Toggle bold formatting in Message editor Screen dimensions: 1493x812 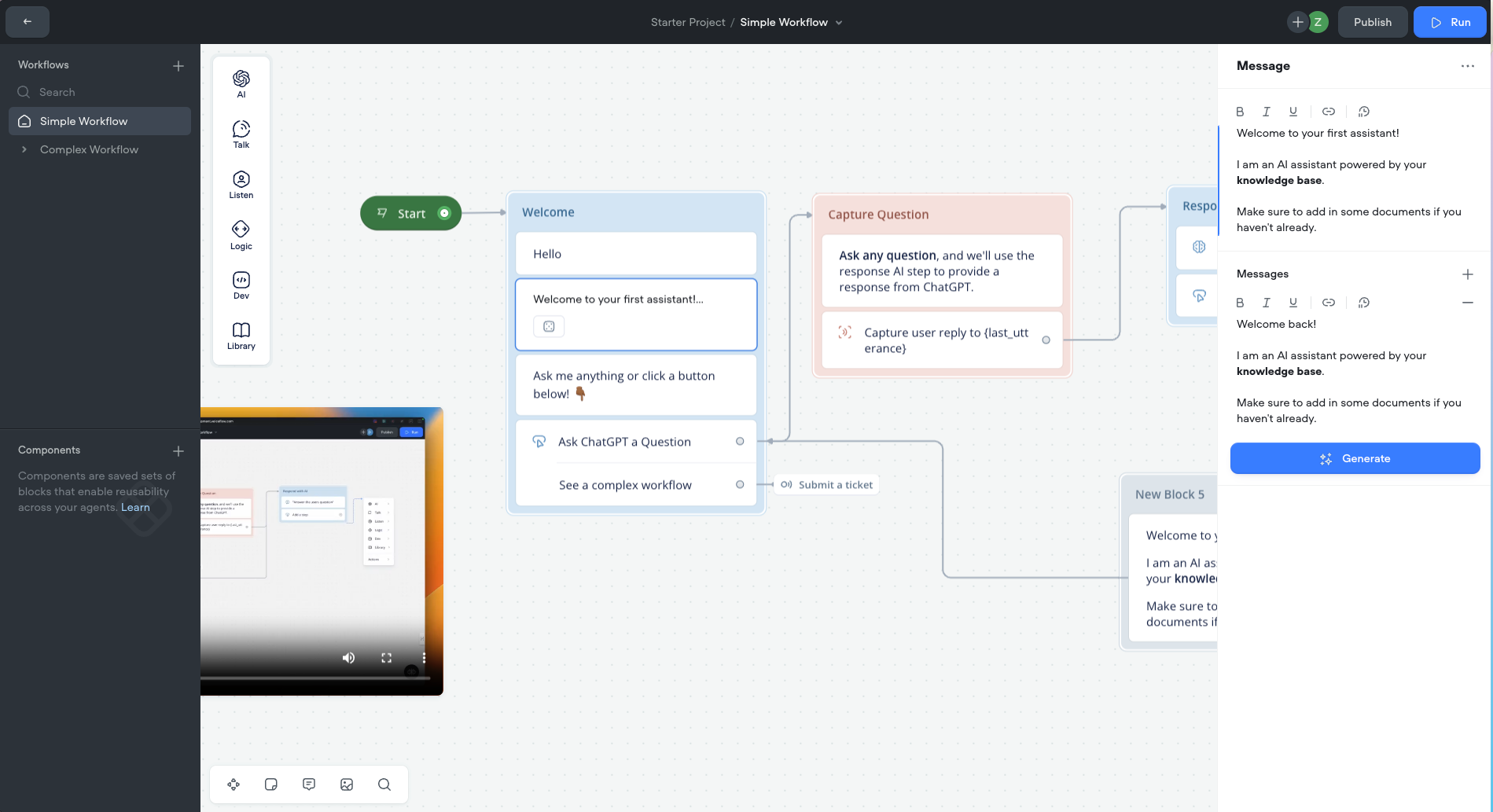[x=1240, y=111]
